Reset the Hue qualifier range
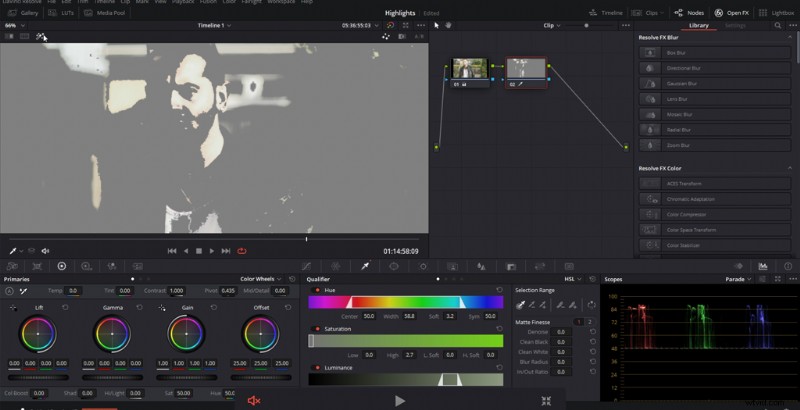This screenshot has height=410, width=800. [x=499, y=290]
